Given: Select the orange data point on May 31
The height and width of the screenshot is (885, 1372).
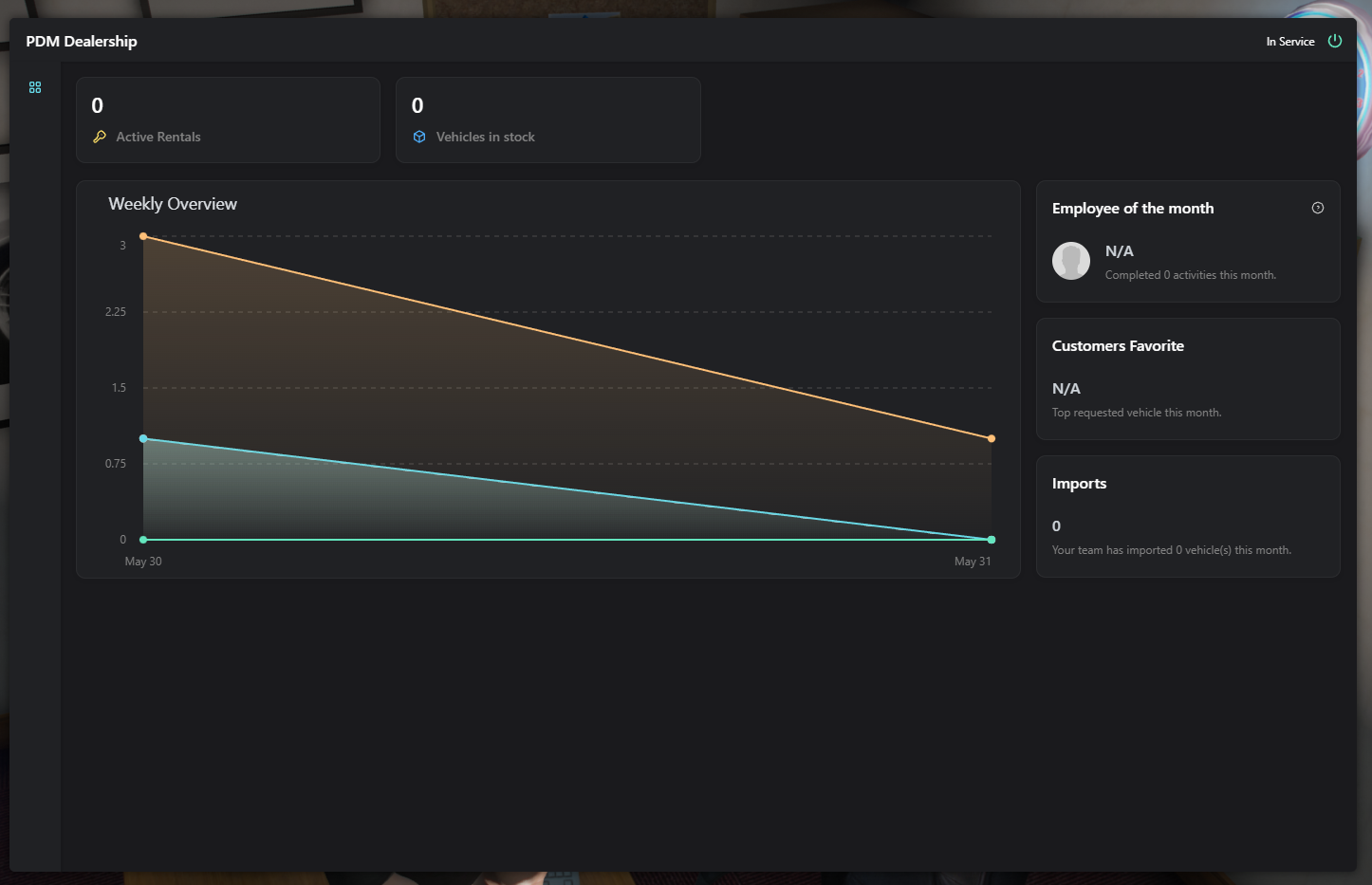Looking at the screenshot, I should pyautogui.click(x=992, y=438).
